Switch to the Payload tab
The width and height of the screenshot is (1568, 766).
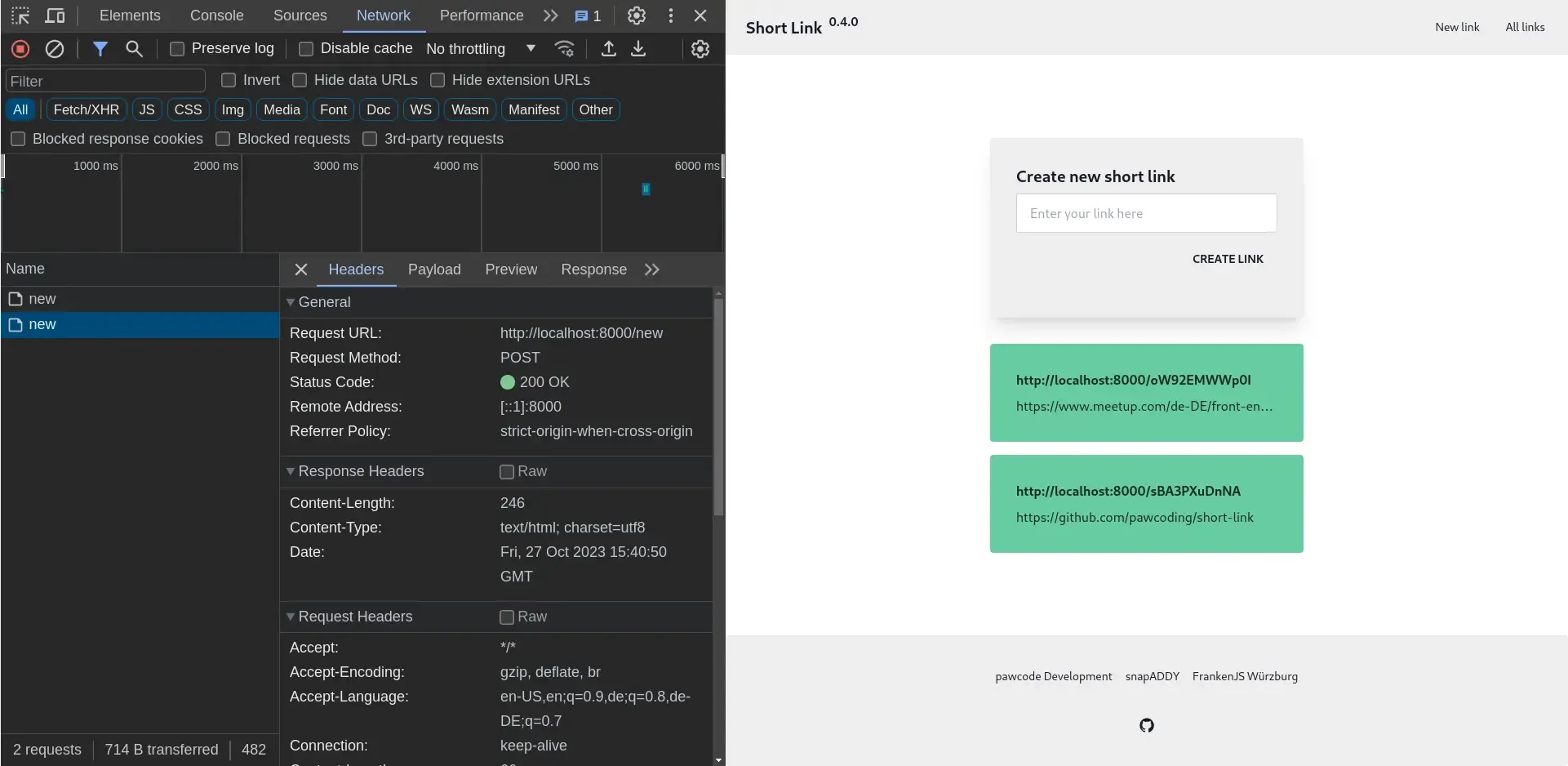point(434,269)
